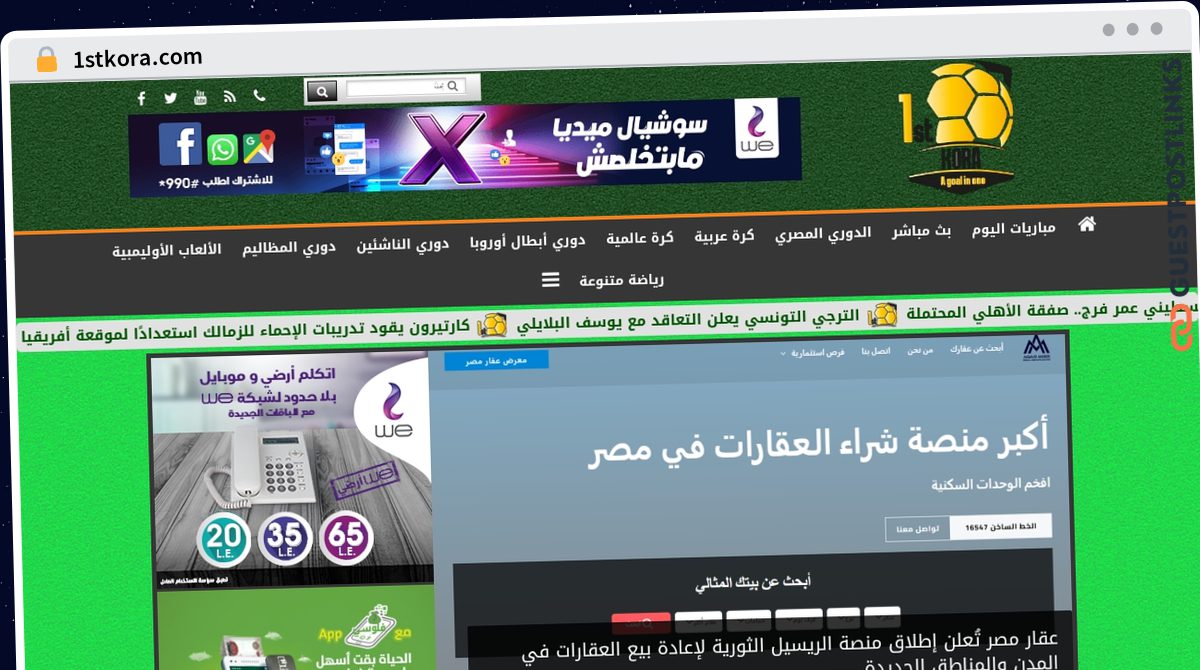This screenshot has height=670, width=1200.
Task: Click the magnifier icon in the header search bar
Action: tap(322, 90)
